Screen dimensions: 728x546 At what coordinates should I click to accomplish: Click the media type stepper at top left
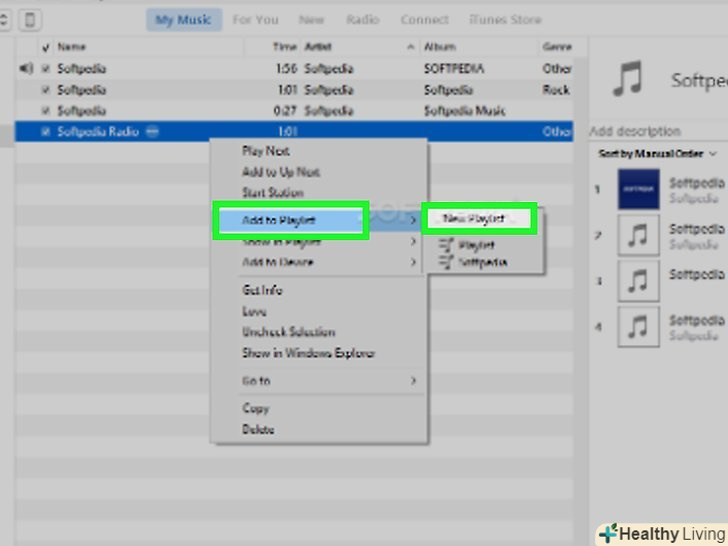4,20
